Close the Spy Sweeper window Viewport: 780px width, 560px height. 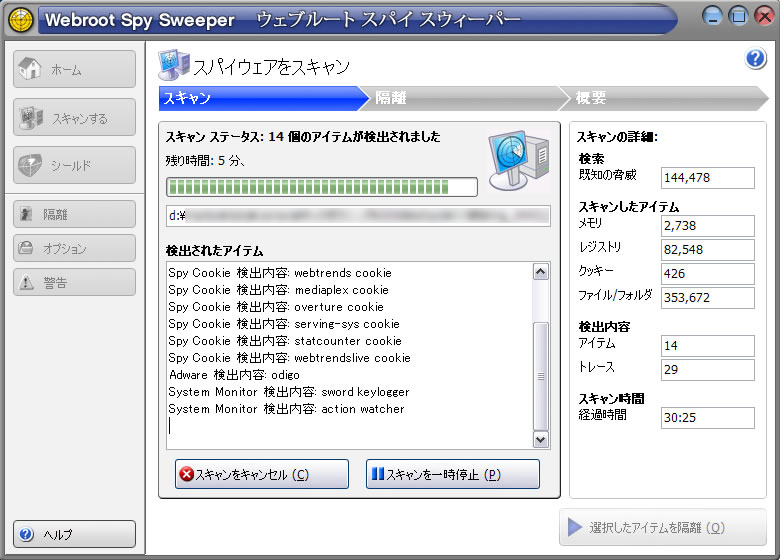coord(765,16)
